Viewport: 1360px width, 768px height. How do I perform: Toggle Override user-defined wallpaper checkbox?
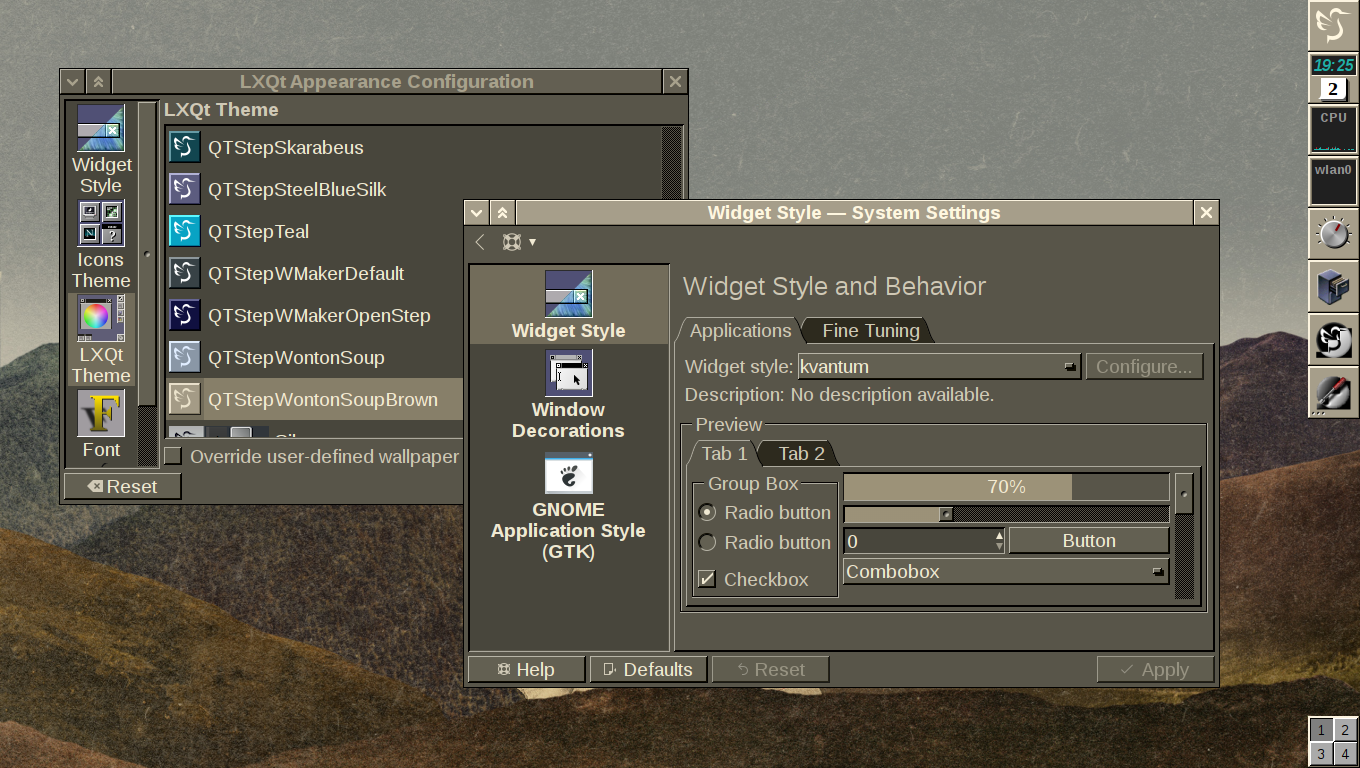click(x=174, y=456)
